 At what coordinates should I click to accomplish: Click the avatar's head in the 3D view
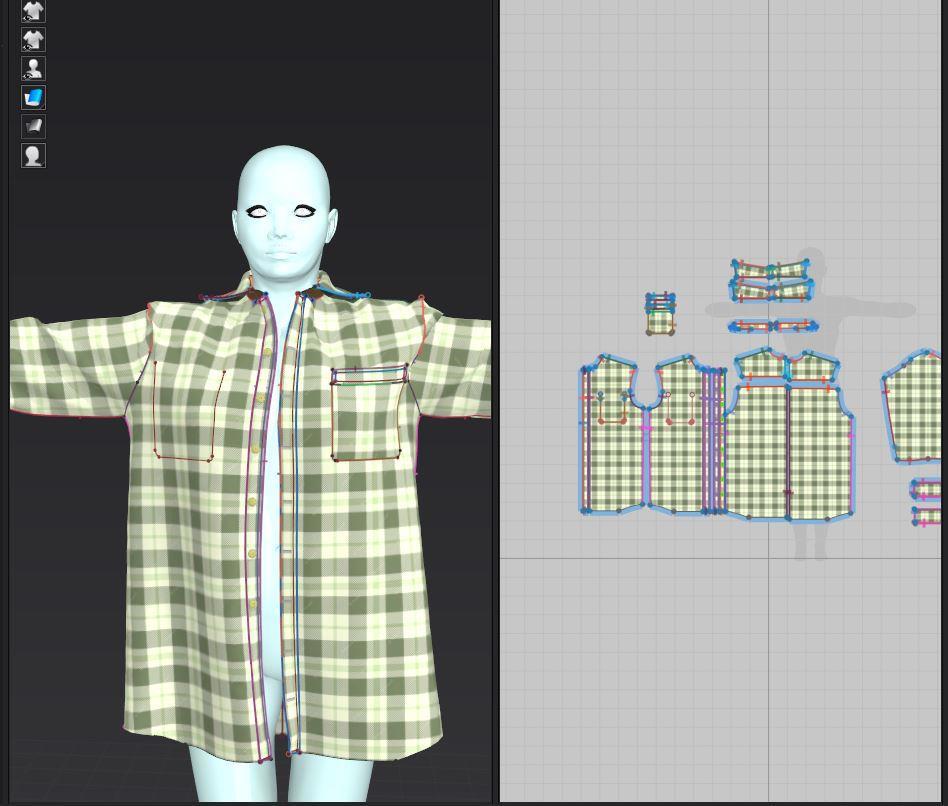(x=284, y=200)
